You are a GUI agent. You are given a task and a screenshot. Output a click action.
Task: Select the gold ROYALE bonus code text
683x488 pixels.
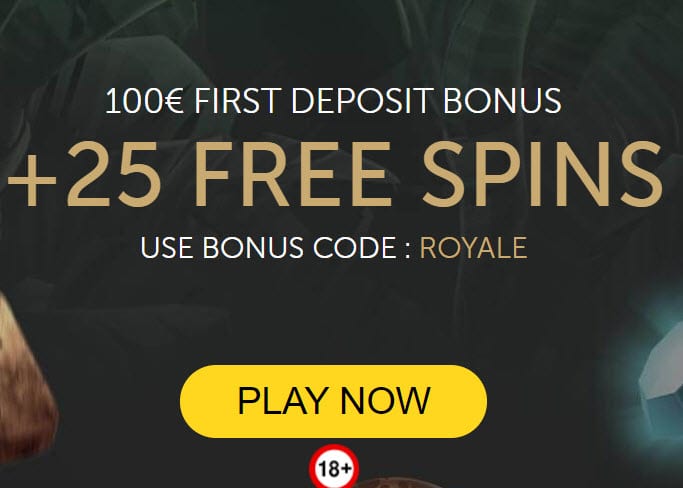(473, 248)
